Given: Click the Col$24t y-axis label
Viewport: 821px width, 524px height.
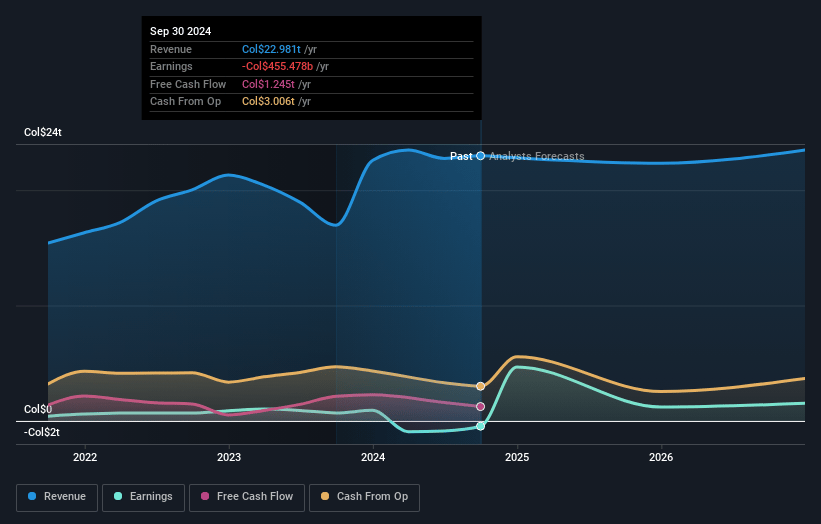Looking at the screenshot, I should (x=43, y=132).
